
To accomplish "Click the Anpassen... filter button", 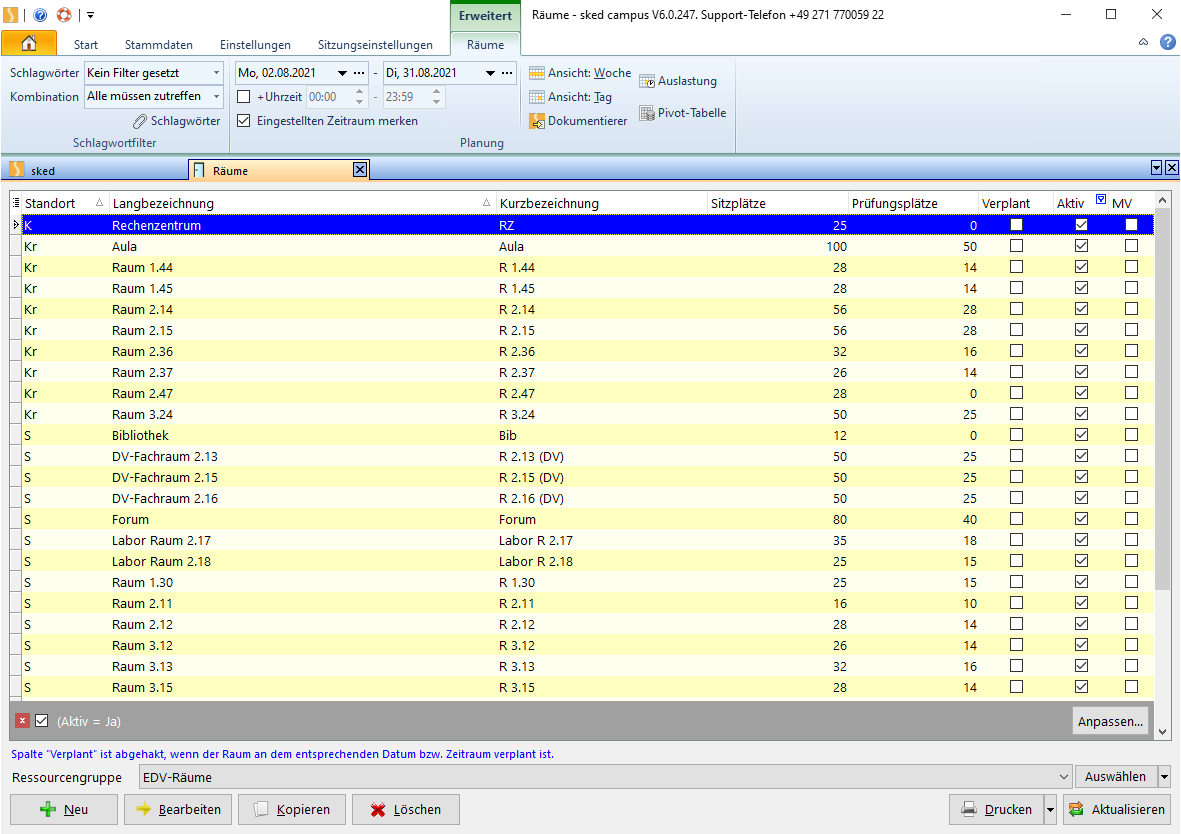I will (x=1110, y=720).
